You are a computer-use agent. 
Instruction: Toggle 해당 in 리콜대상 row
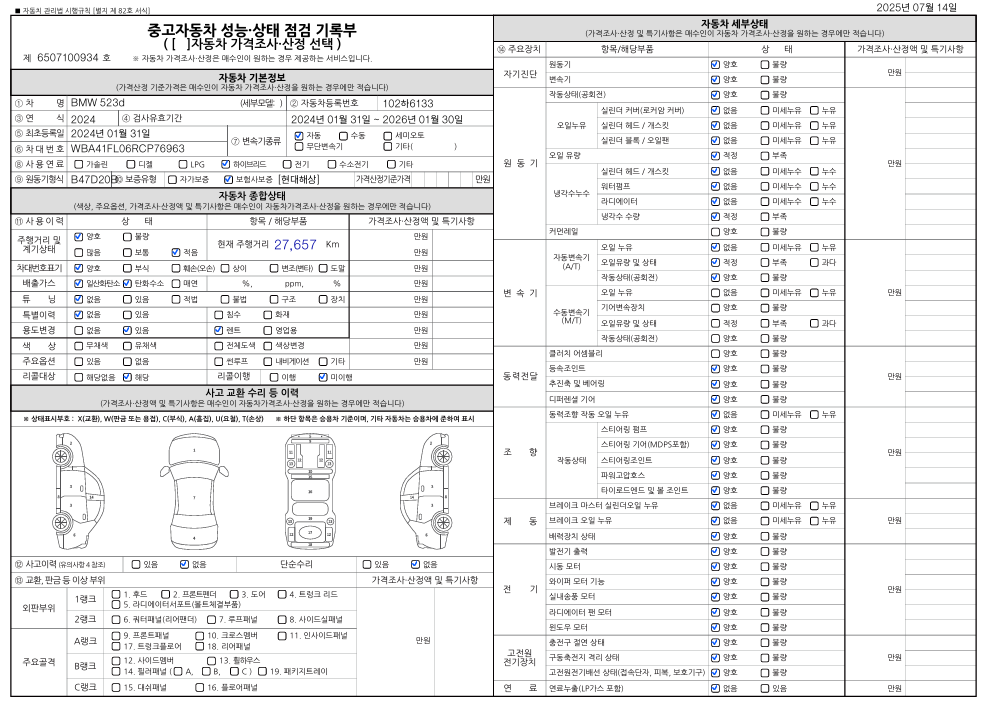(x=127, y=377)
